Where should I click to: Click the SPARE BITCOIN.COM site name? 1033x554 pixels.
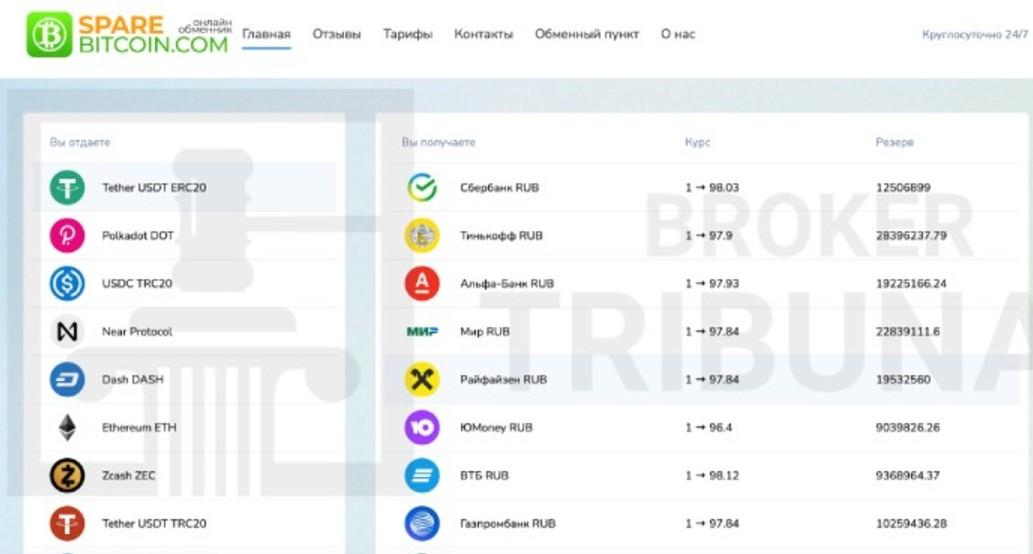(154, 35)
